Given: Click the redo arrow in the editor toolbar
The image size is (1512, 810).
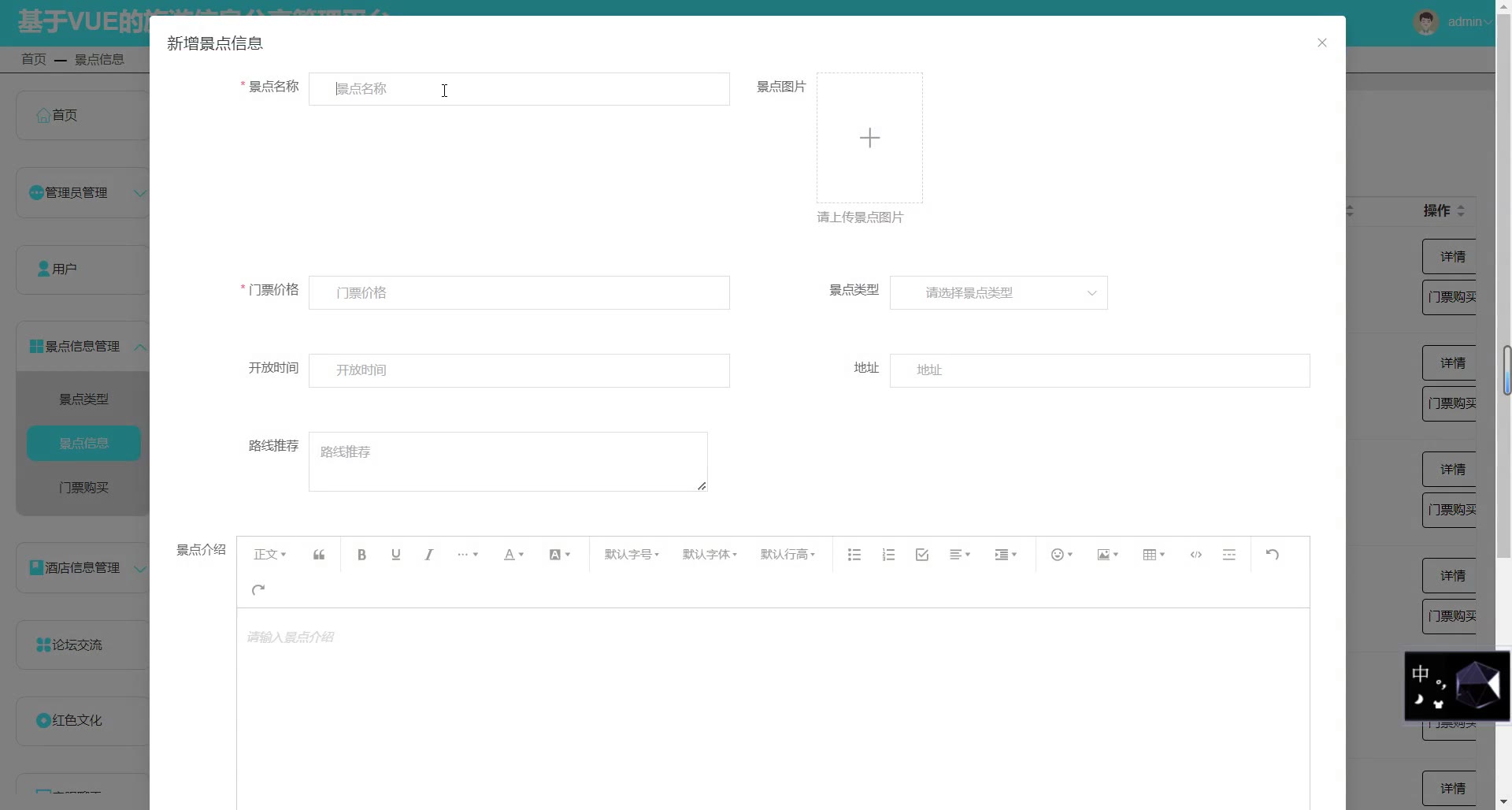Looking at the screenshot, I should point(258,590).
